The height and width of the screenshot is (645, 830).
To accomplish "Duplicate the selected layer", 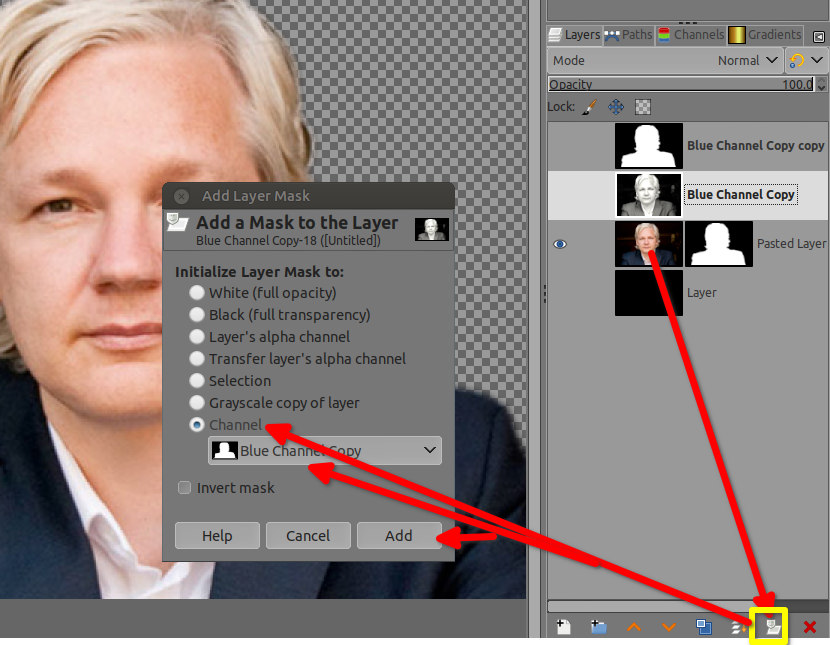I will tap(703, 627).
